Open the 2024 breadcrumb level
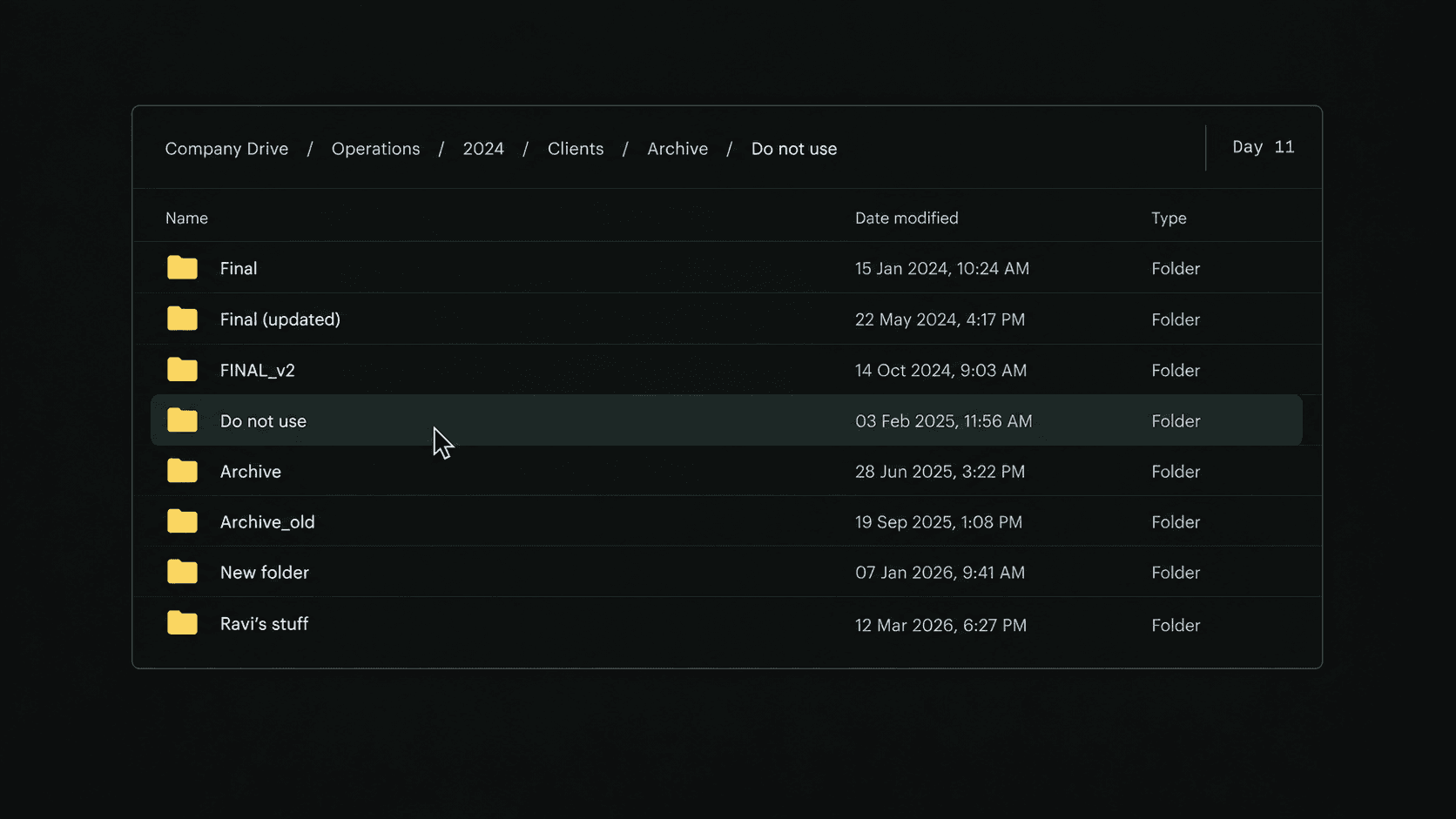The width and height of the screenshot is (1456, 819). tap(483, 149)
